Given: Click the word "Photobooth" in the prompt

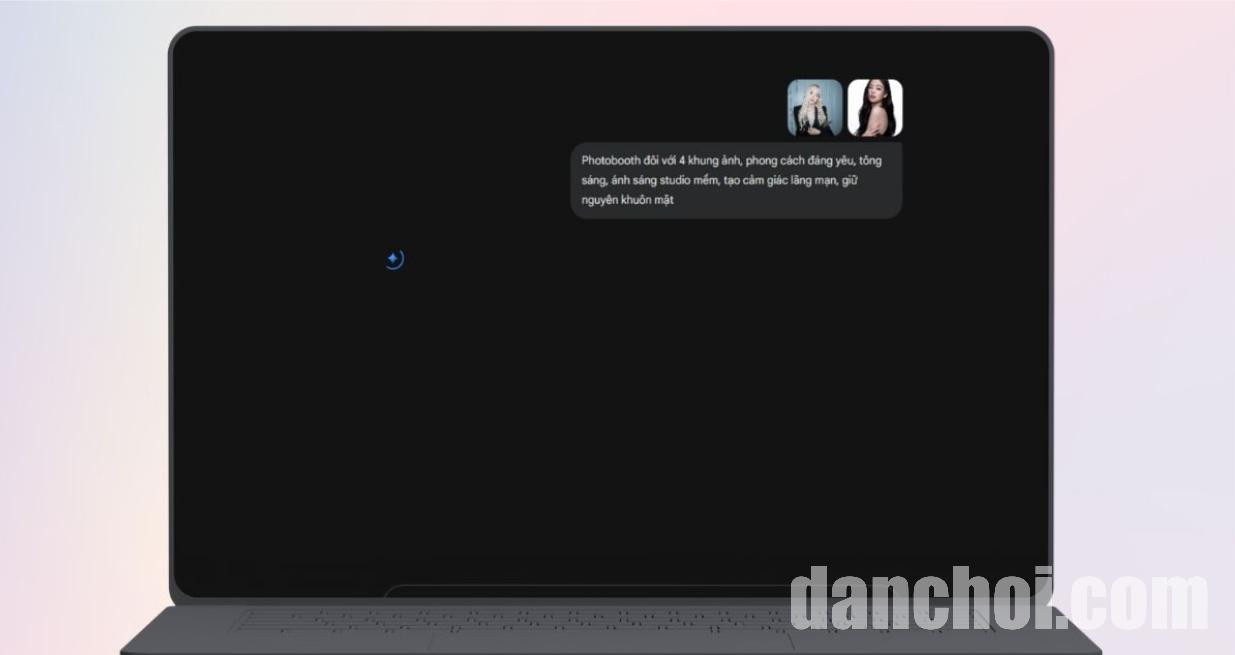Looking at the screenshot, I should pyautogui.click(x=611, y=161).
